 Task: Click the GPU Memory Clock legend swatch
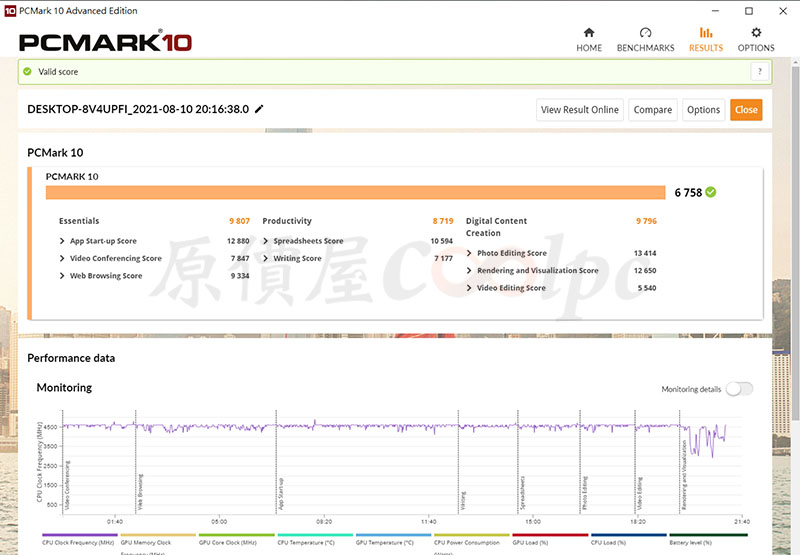click(x=158, y=535)
